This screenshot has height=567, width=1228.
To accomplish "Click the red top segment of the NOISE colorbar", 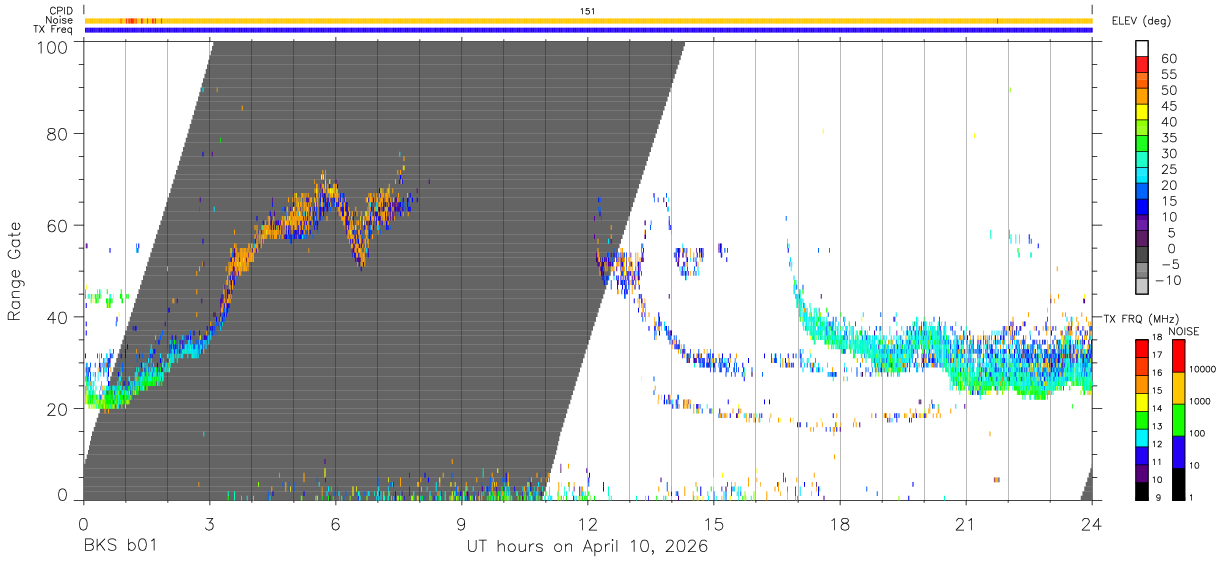I will point(1177,356).
